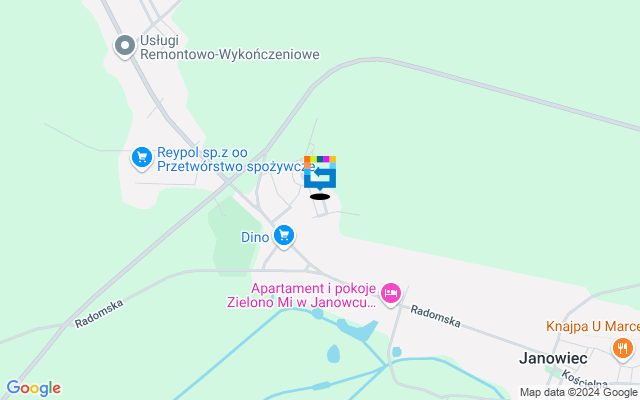Click the gray Usługi Remontowo-Wykończeniowe location pin
Viewport: 640px width, 400px height.
tap(125, 46)
